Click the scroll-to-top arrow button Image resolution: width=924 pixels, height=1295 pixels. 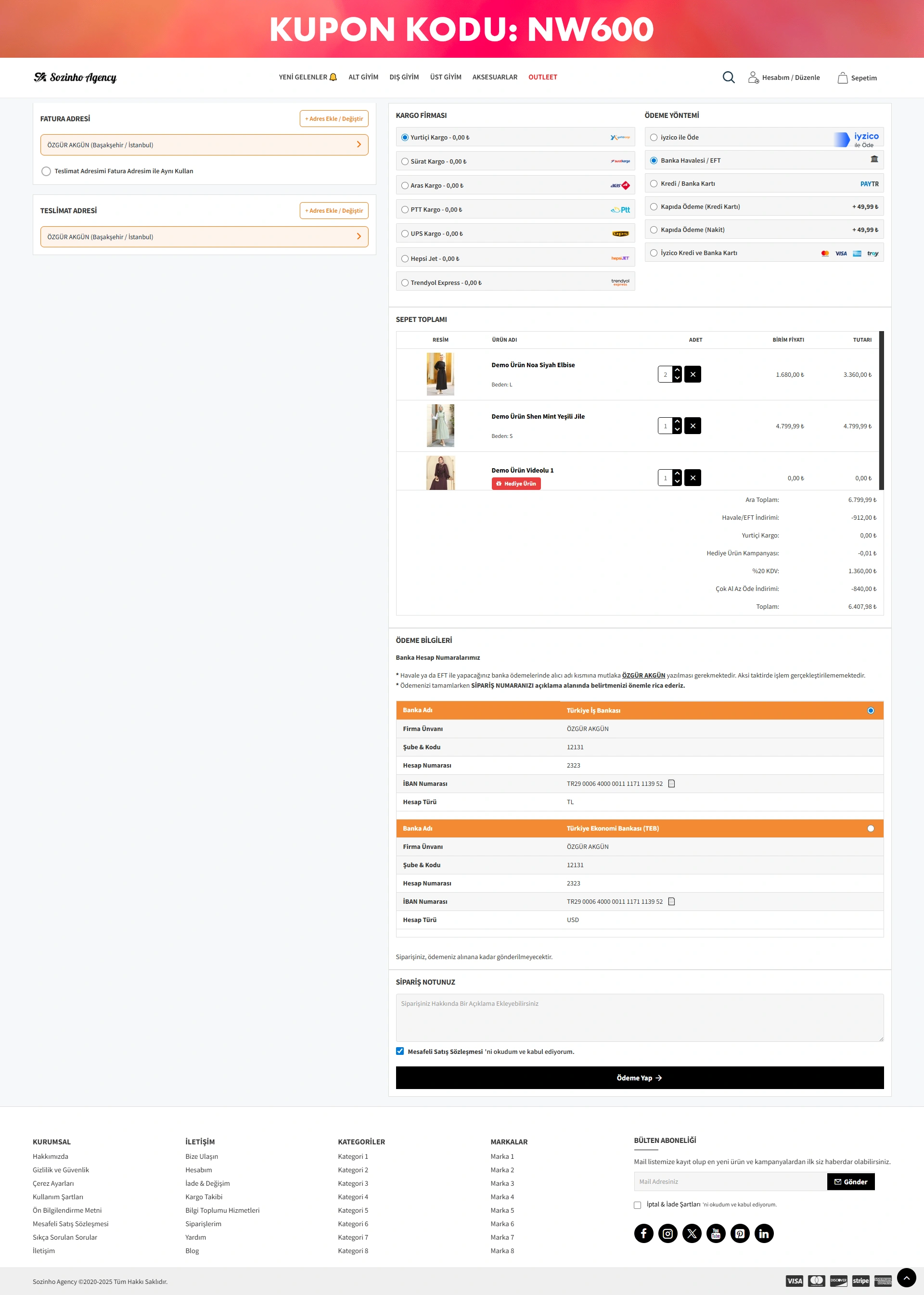906,1277
